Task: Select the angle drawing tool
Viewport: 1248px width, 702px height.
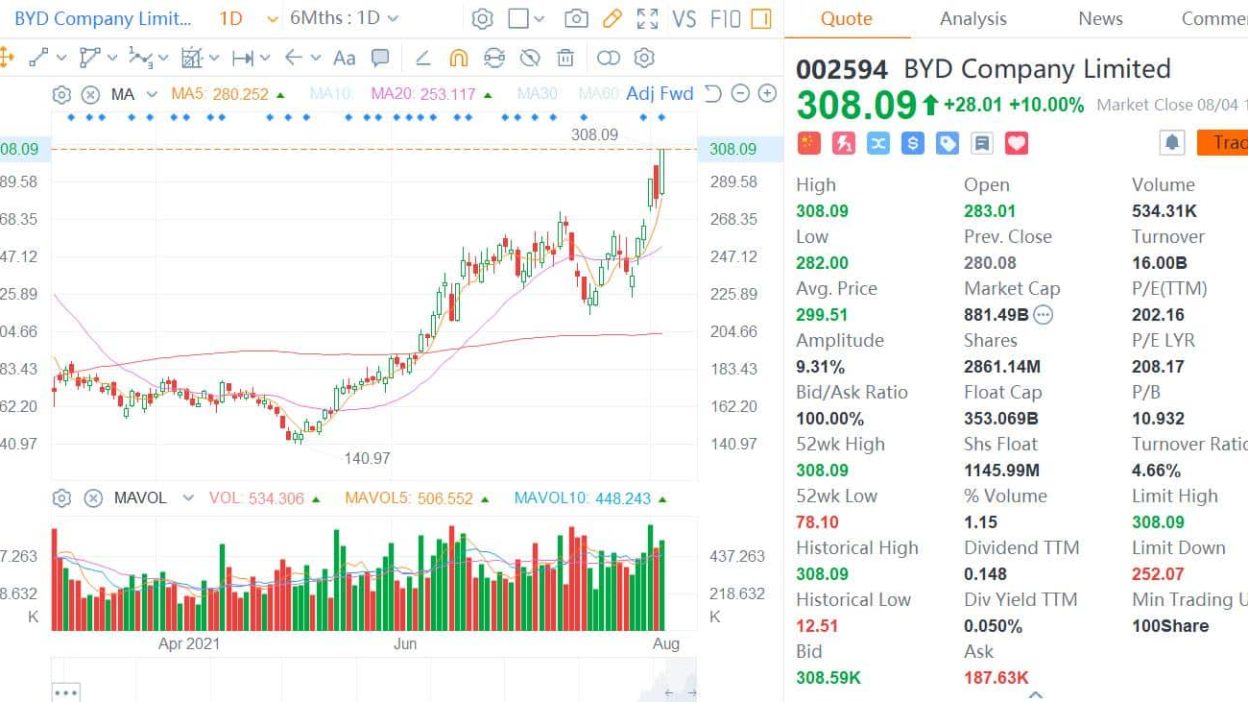Action: pos(423,58)
